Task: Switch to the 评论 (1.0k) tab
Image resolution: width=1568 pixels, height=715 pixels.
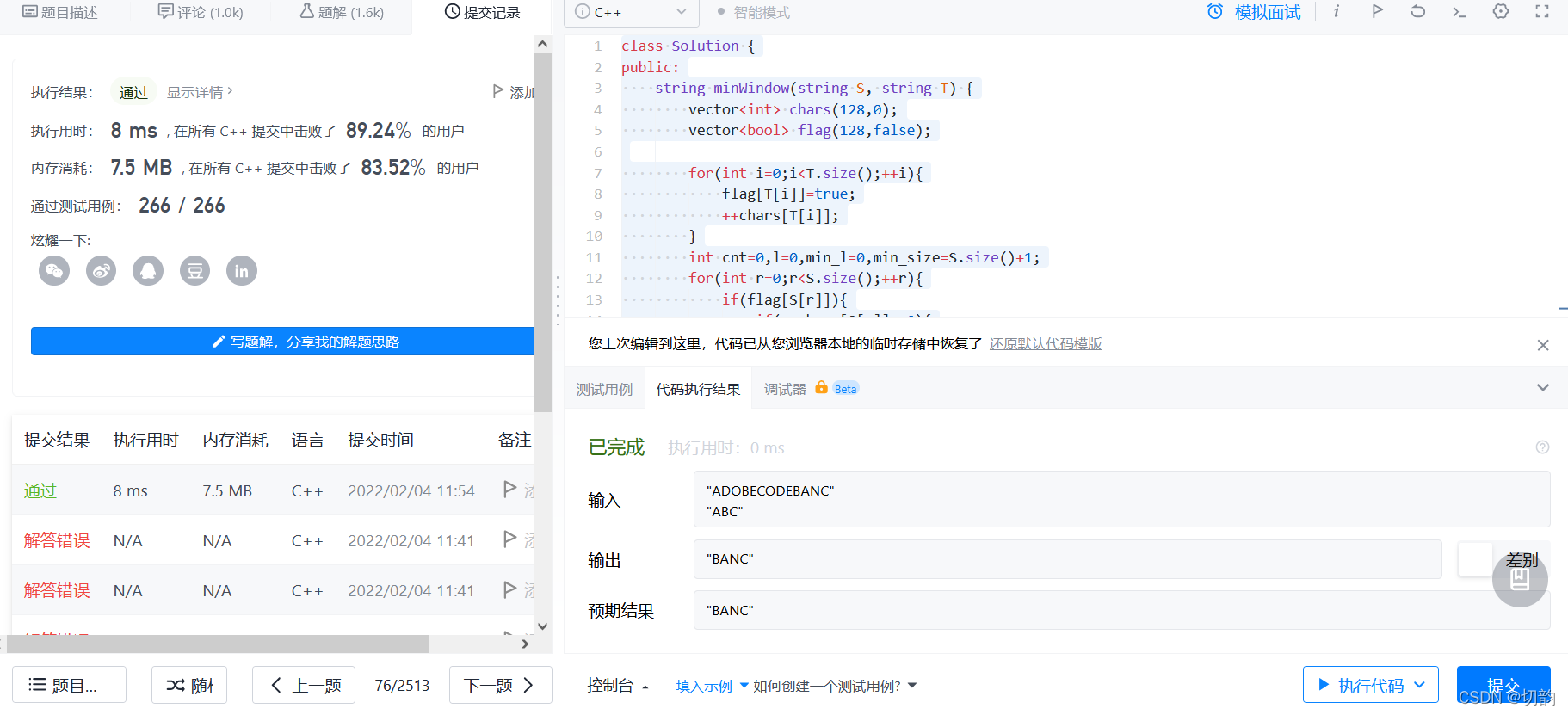Action: (201, 12)
